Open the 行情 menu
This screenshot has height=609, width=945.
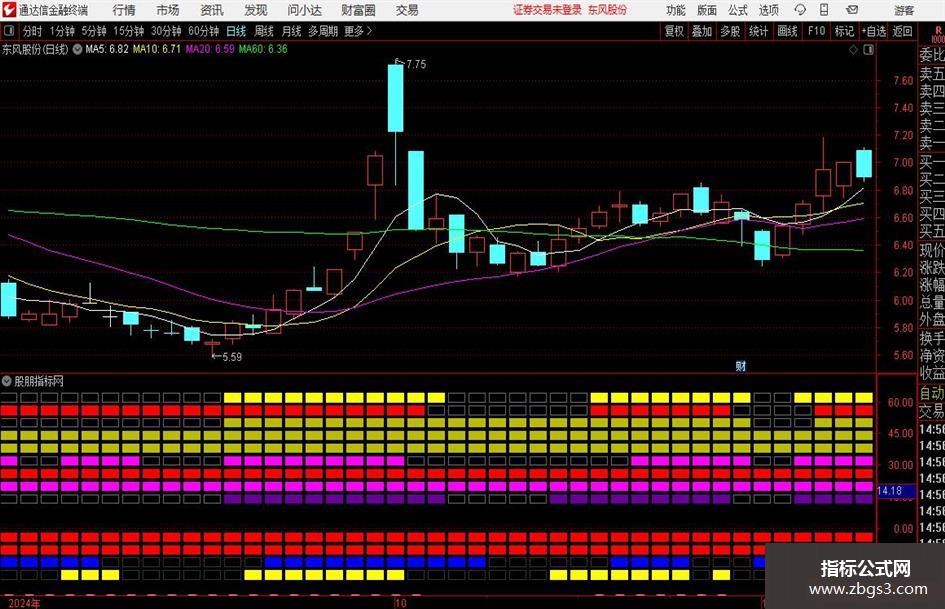[x=124, y=10]
